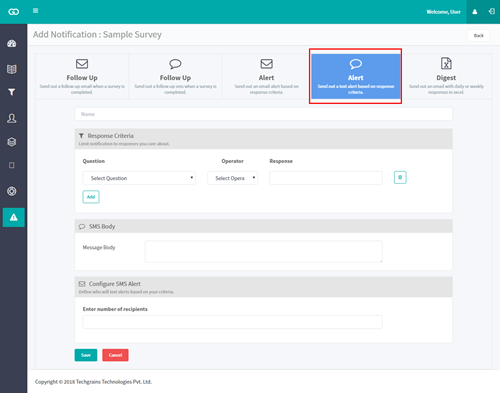Open the warning triangle sidebar icon

click(x=14, y=217)
